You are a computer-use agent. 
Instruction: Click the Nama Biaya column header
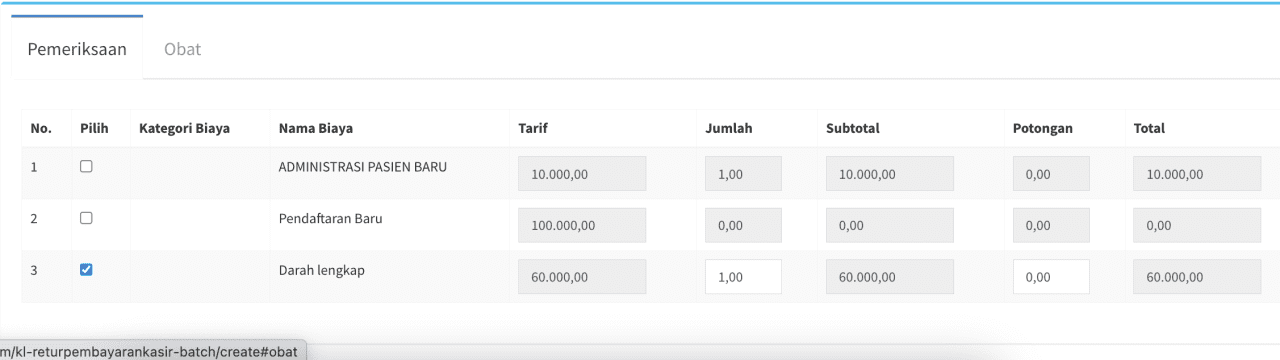click(315, 128)
